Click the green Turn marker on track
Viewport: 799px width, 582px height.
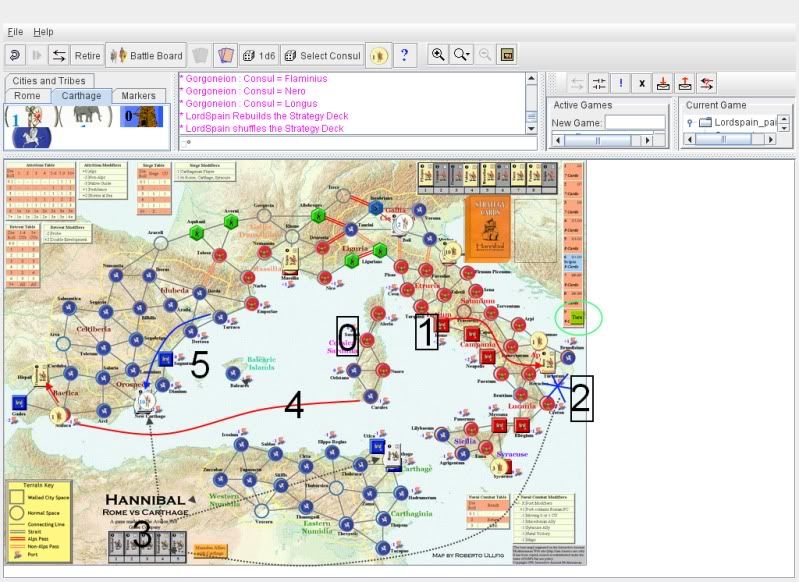coord(576,317)
